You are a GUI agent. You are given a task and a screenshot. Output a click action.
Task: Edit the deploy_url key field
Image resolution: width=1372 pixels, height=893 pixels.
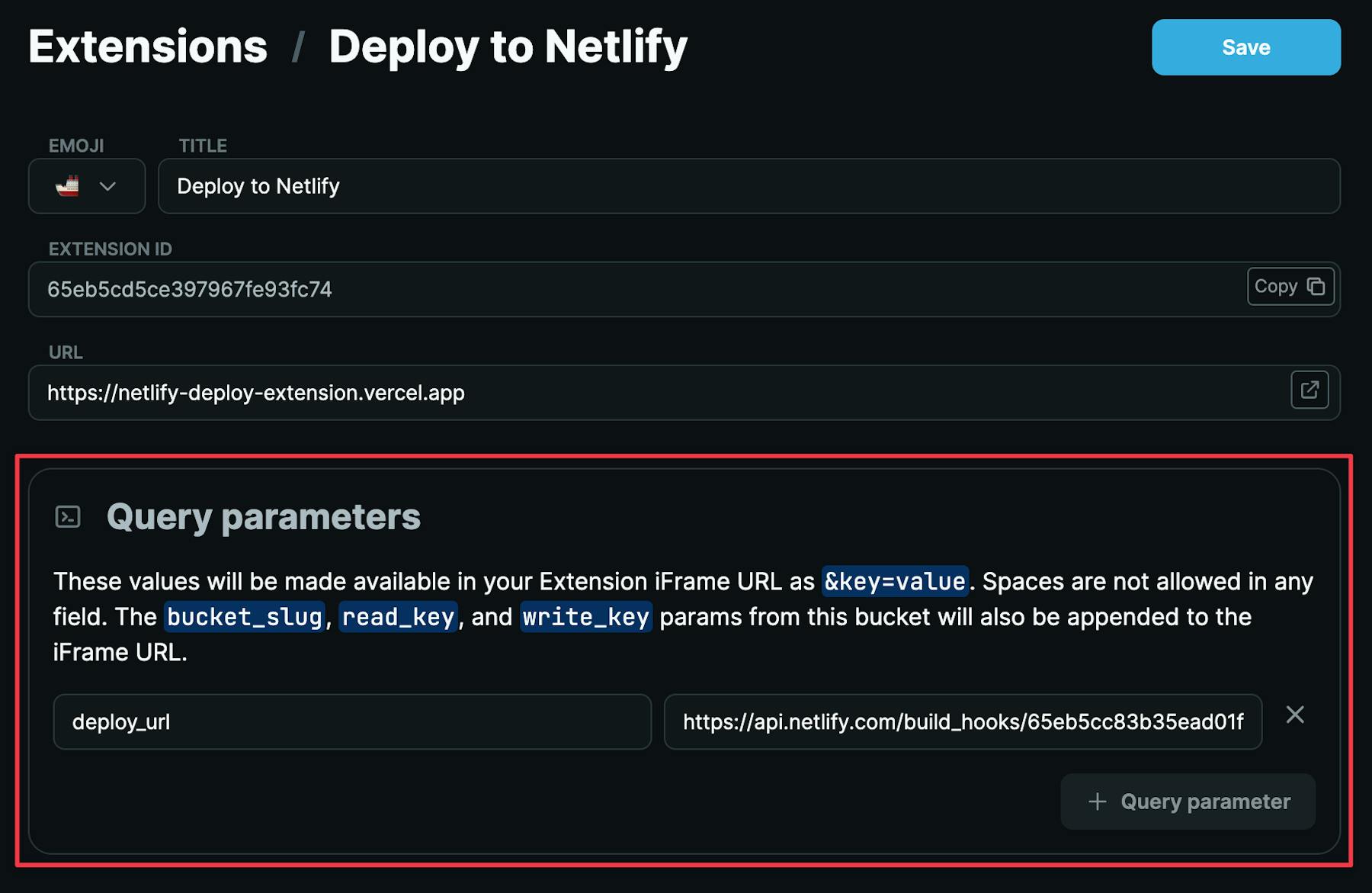(352, 721)
